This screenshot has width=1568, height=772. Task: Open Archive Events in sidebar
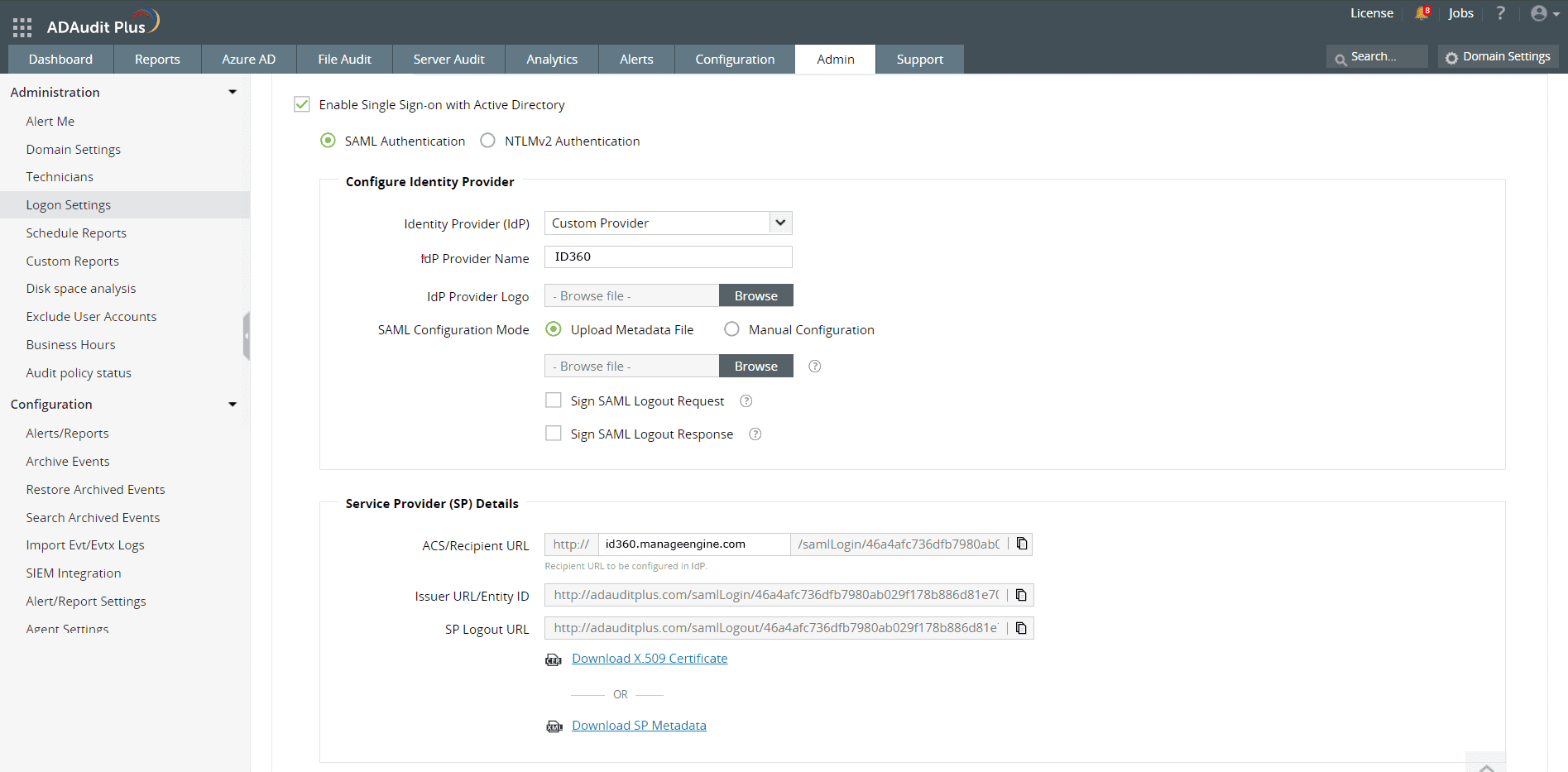68,461
